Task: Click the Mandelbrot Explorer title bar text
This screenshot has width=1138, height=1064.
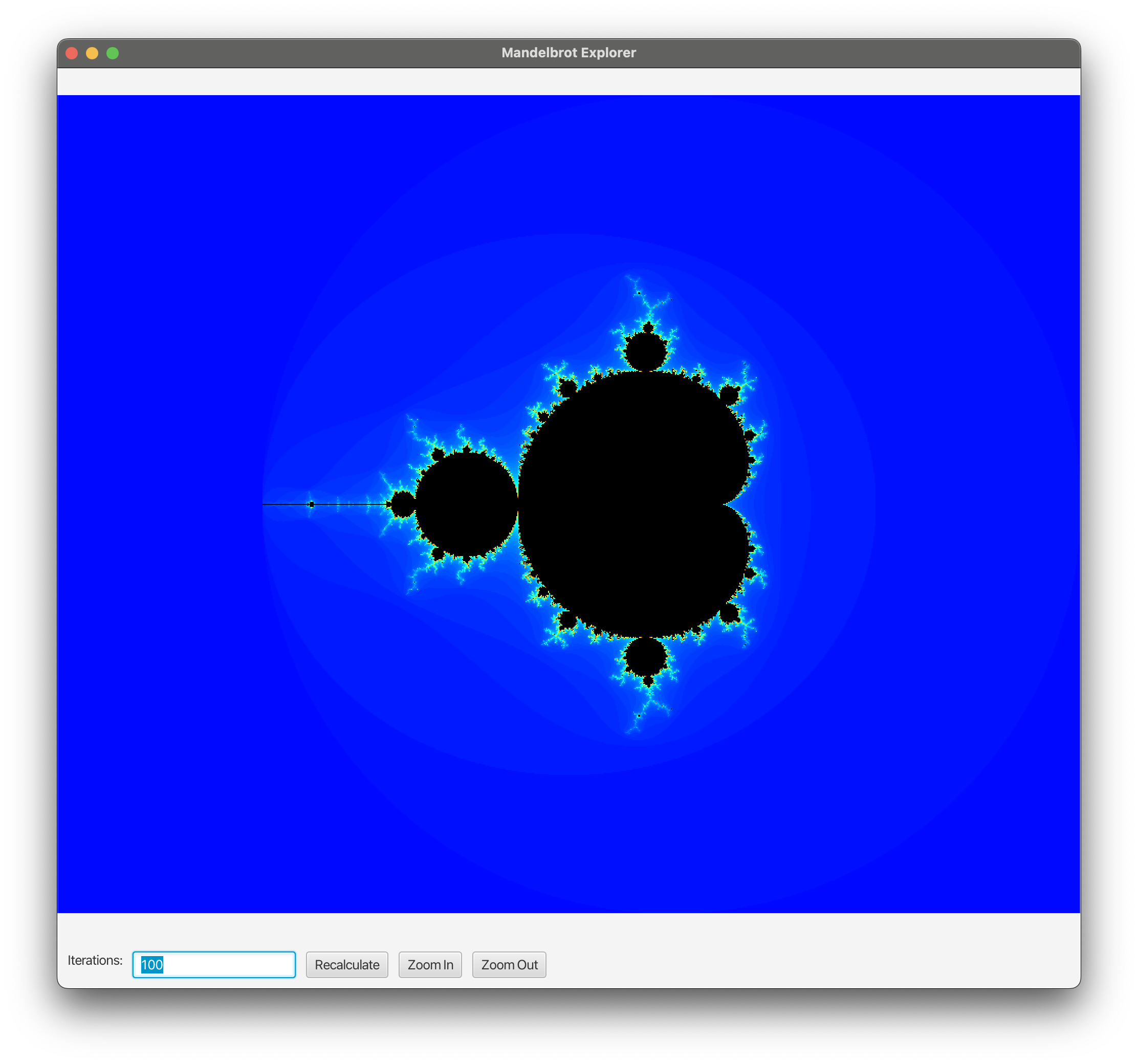Action: click(x=568, y=53)
